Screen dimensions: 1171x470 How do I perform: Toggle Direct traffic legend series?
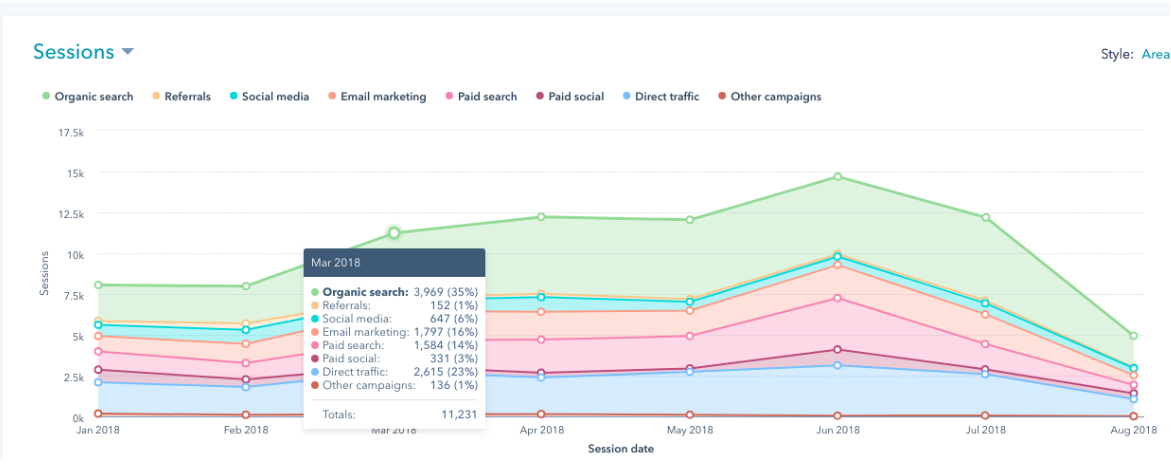click(660, 96)
